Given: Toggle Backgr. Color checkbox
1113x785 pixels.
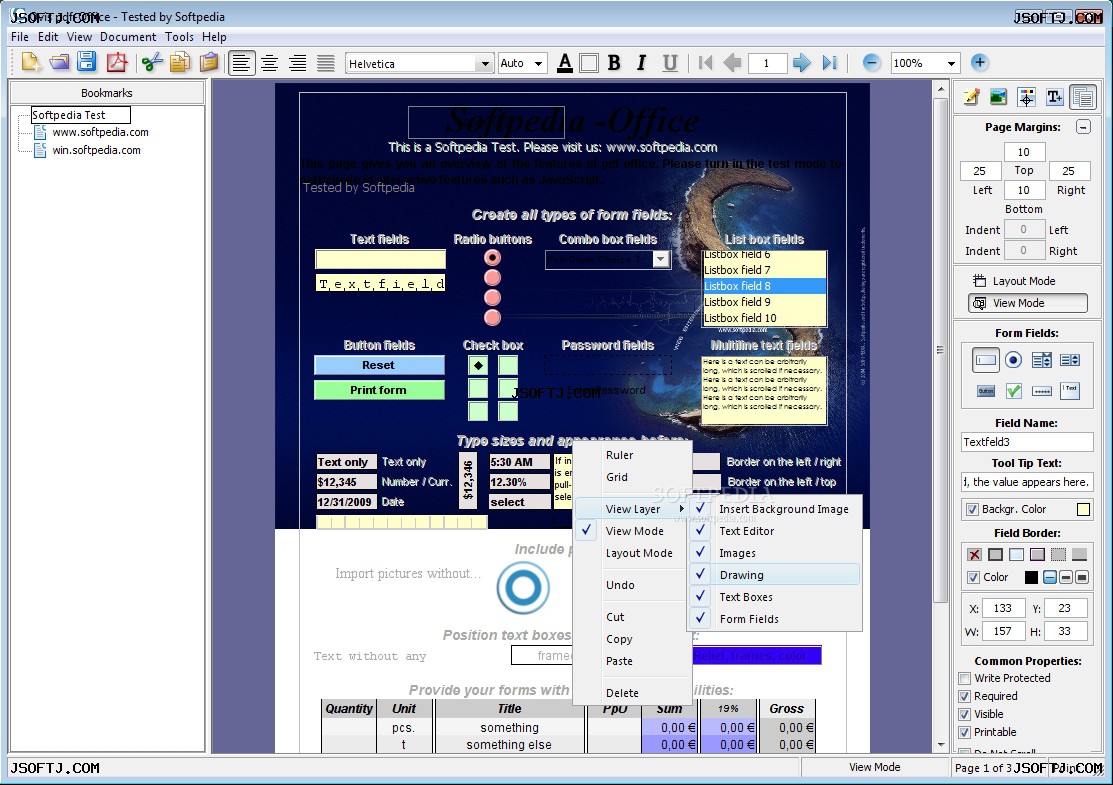Looking at the screenshot, I should pos(972,509).
